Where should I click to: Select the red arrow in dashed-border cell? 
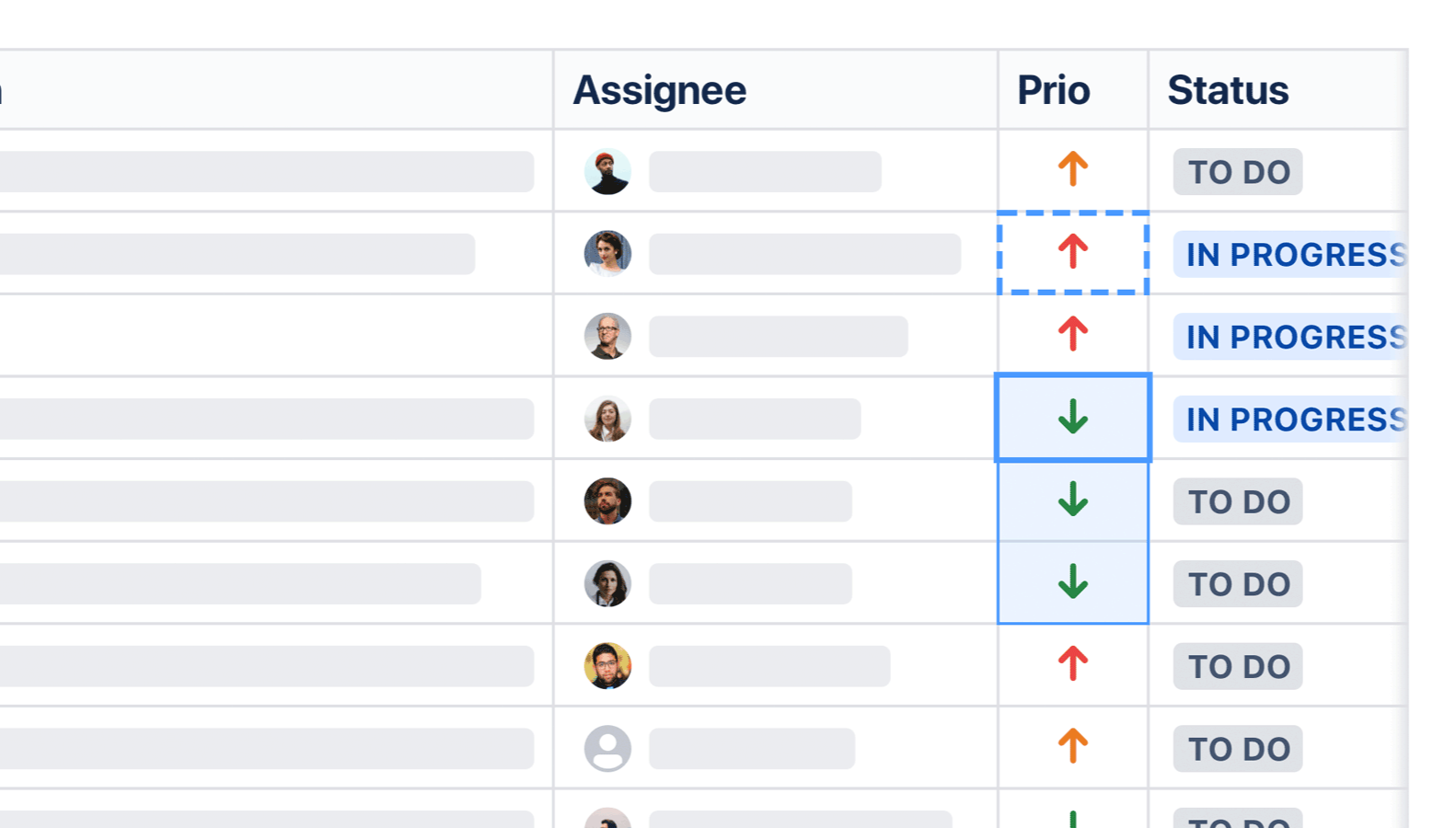1072,252
